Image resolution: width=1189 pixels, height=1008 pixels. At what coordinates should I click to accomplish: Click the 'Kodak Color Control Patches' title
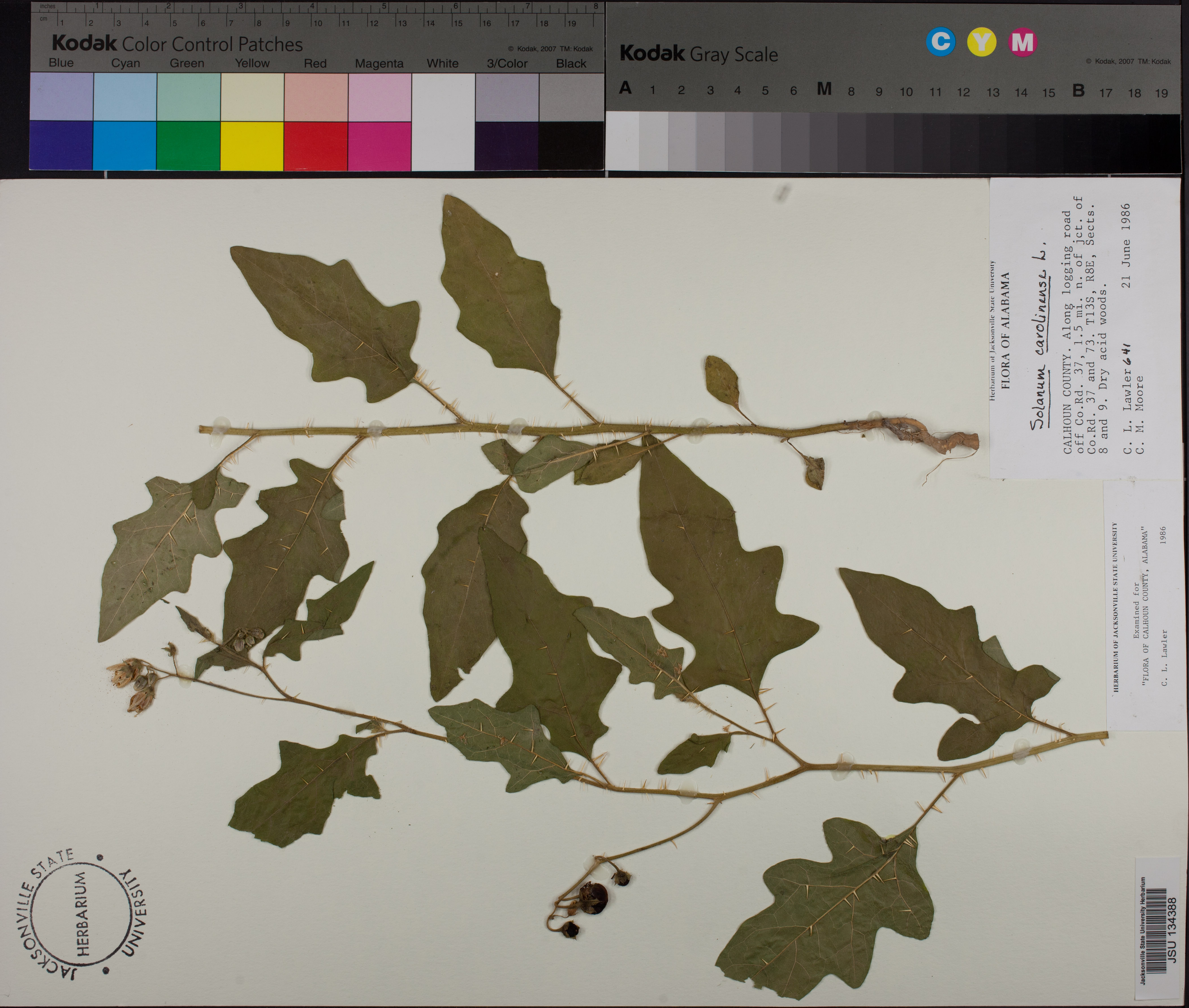click(x=177, y=44)
